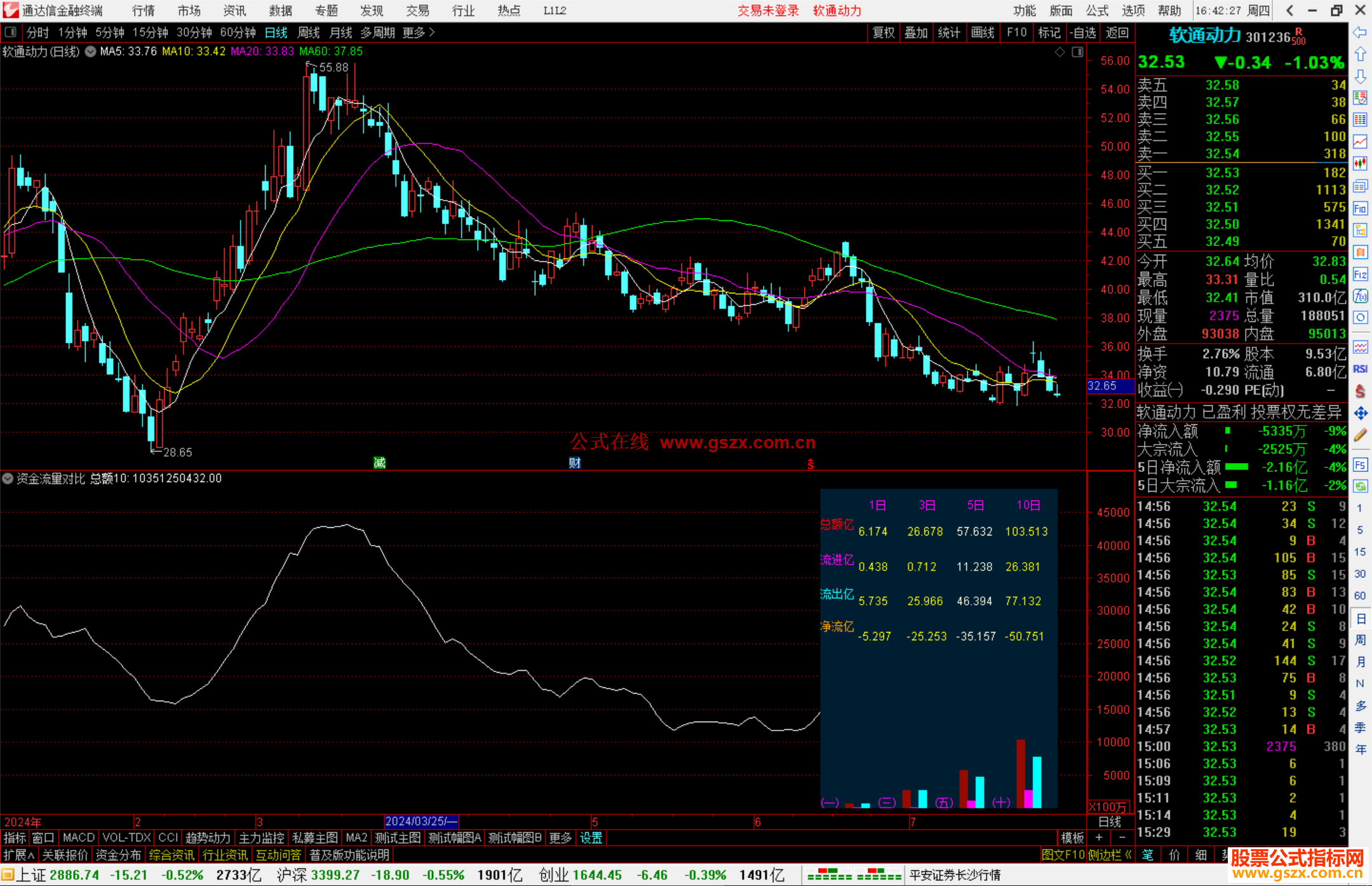Screen dimensions: 1372x886
Task: Collapse the 侧边栏 sidebar chevron
Action: [x=1129, y=855]
